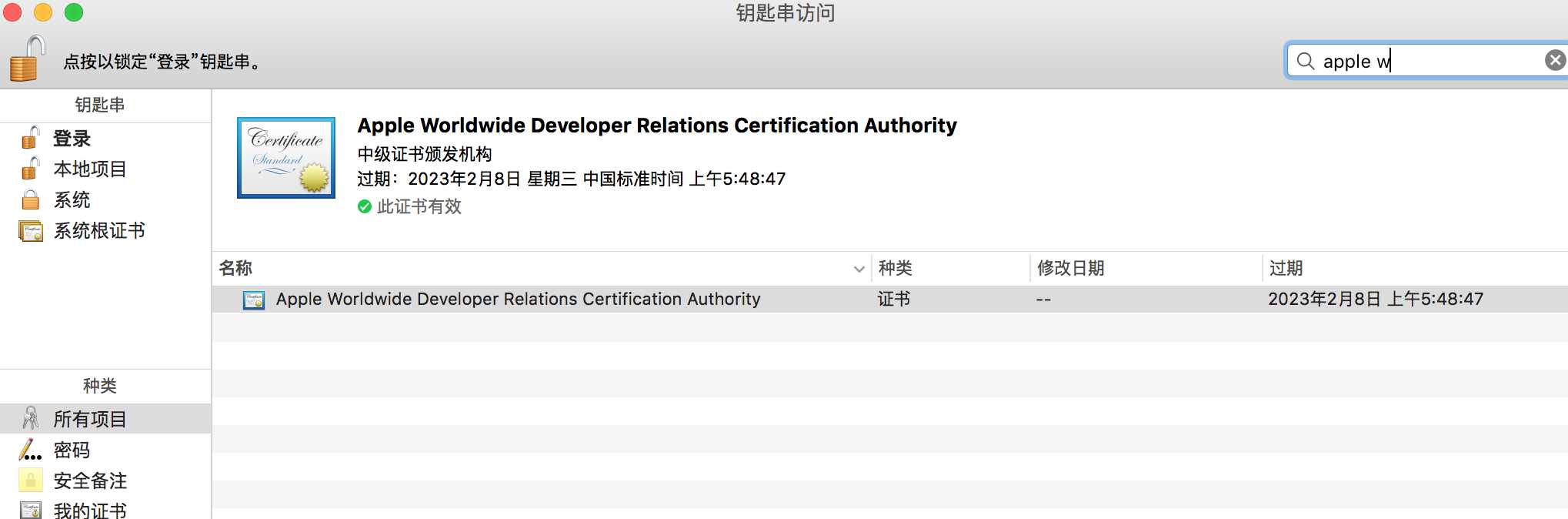Click the sort arrow in 名称 column
1568x519 pixels.
859,269
